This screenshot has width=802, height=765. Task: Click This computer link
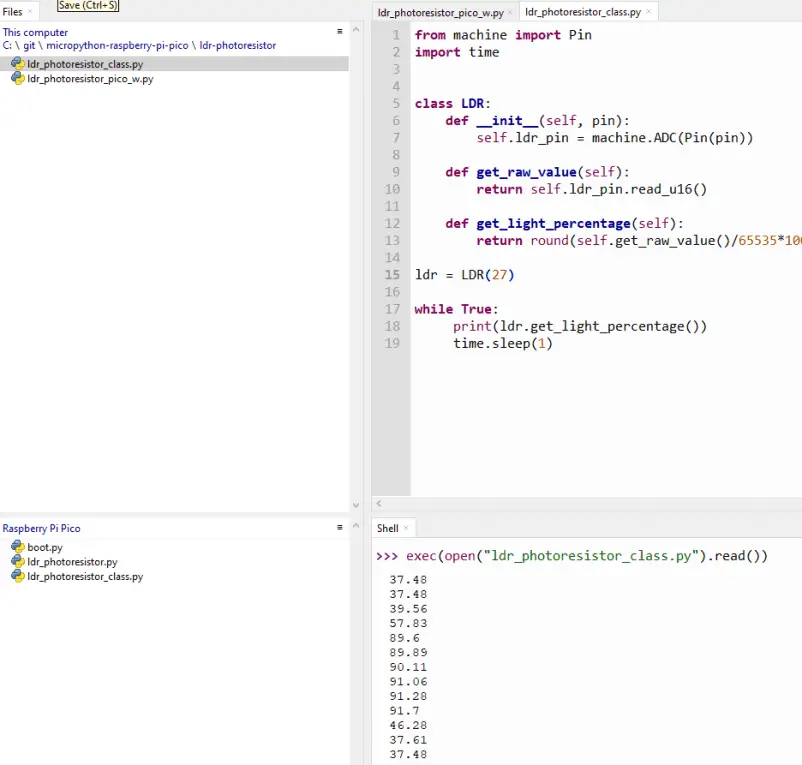[x=35, y=32]
